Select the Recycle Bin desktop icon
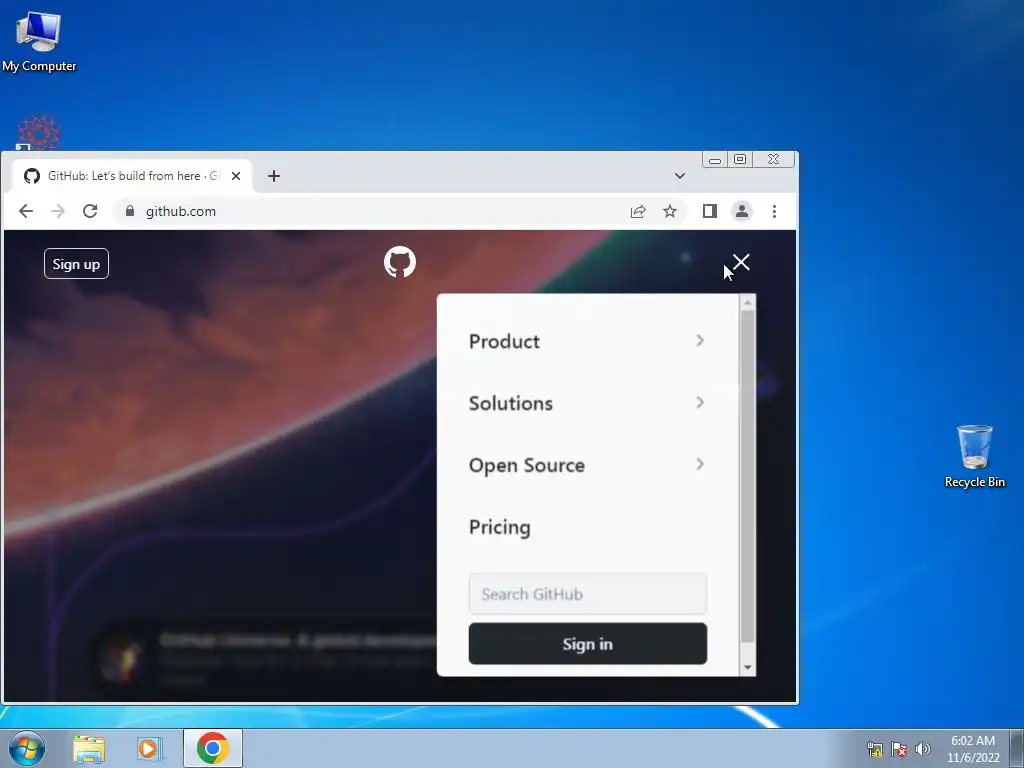The width and height of the screenshot is (1024, 768). coord(974,456)
